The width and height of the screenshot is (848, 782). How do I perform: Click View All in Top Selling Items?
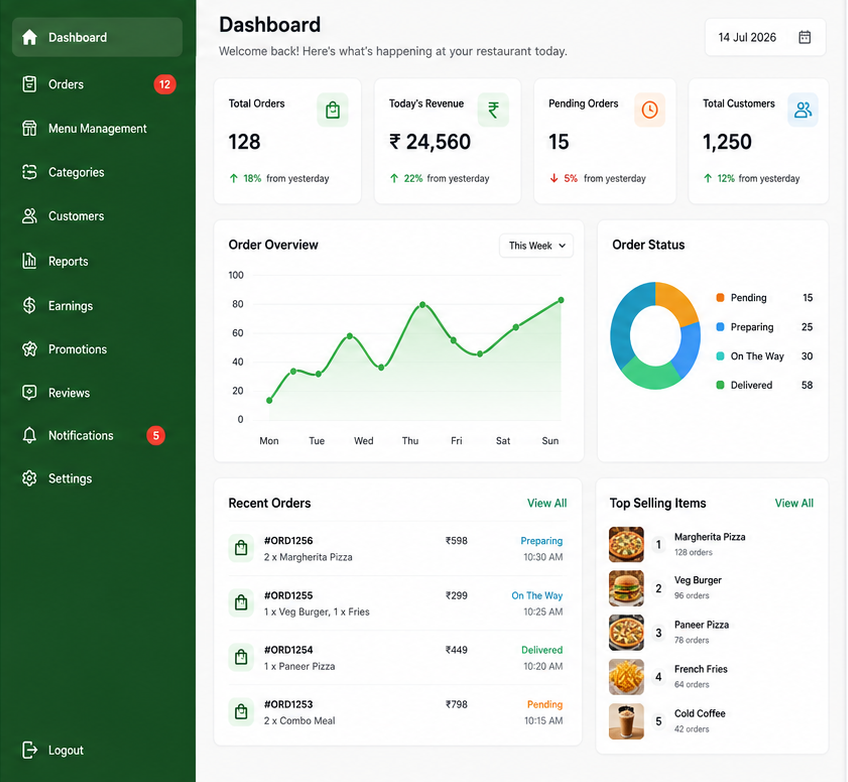tap(794, 503)
